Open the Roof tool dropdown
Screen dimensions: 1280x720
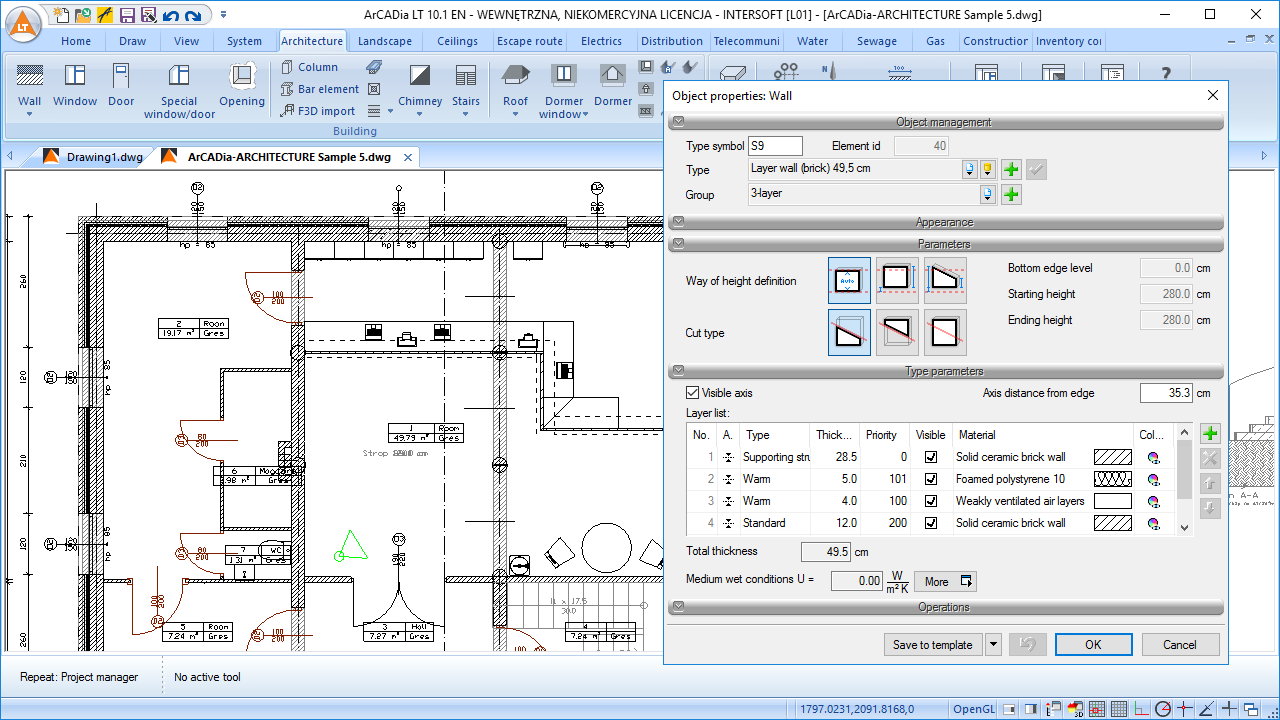(515, 113)
